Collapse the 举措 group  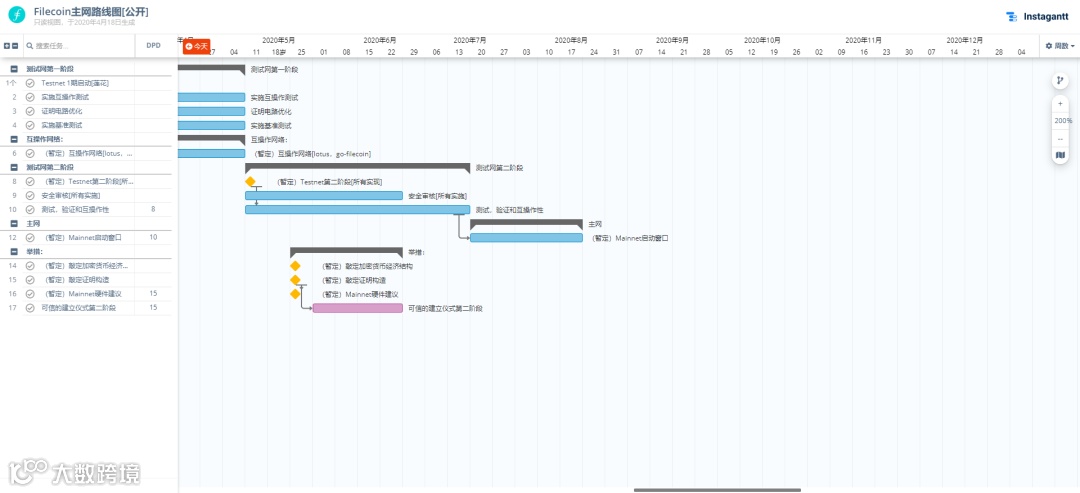click(x=14, y=252)
